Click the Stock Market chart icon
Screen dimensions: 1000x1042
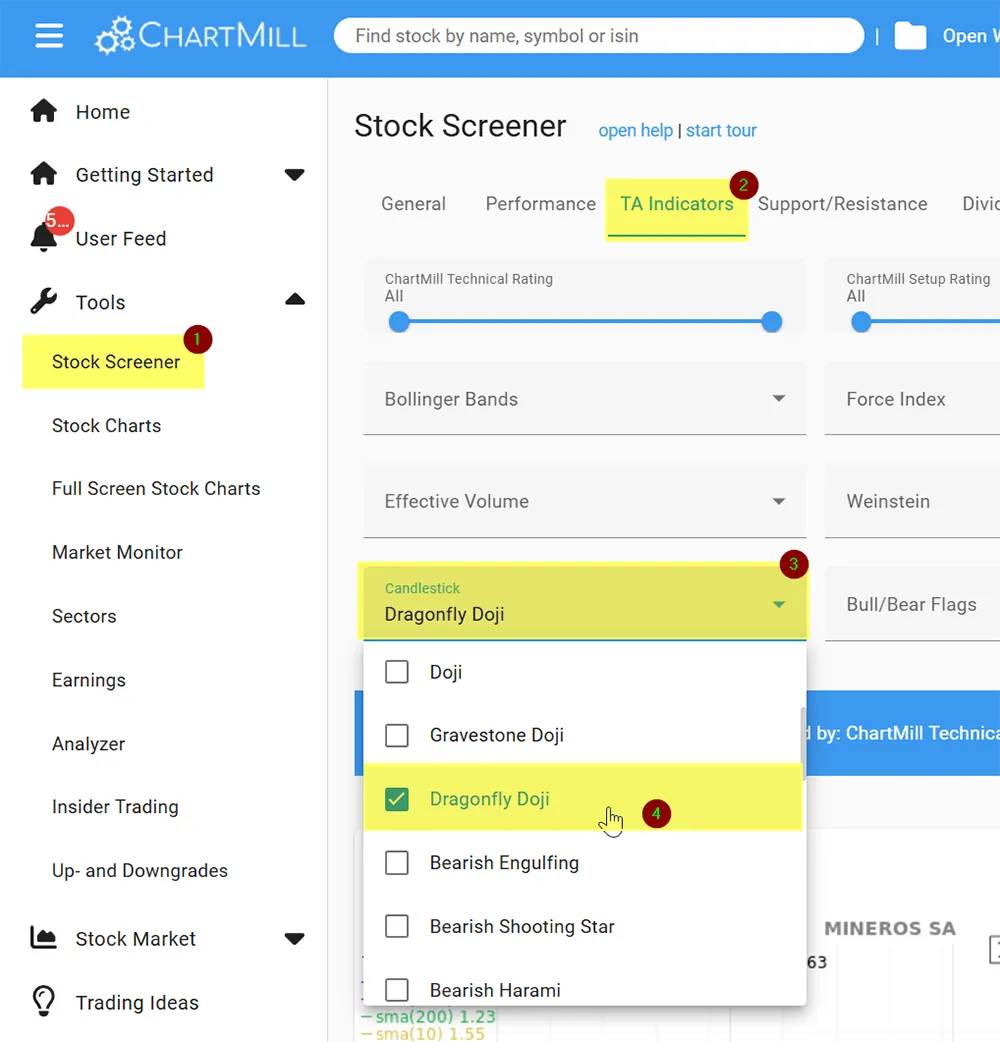44,938
